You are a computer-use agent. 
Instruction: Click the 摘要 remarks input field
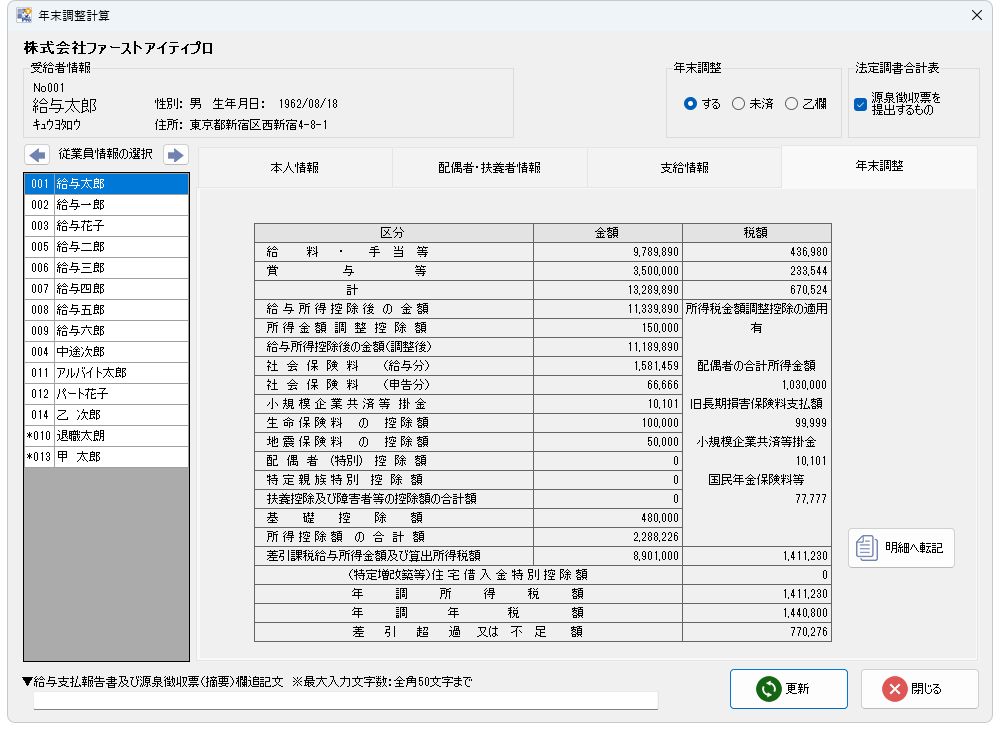pyautogui.click(x=345, y=700)
